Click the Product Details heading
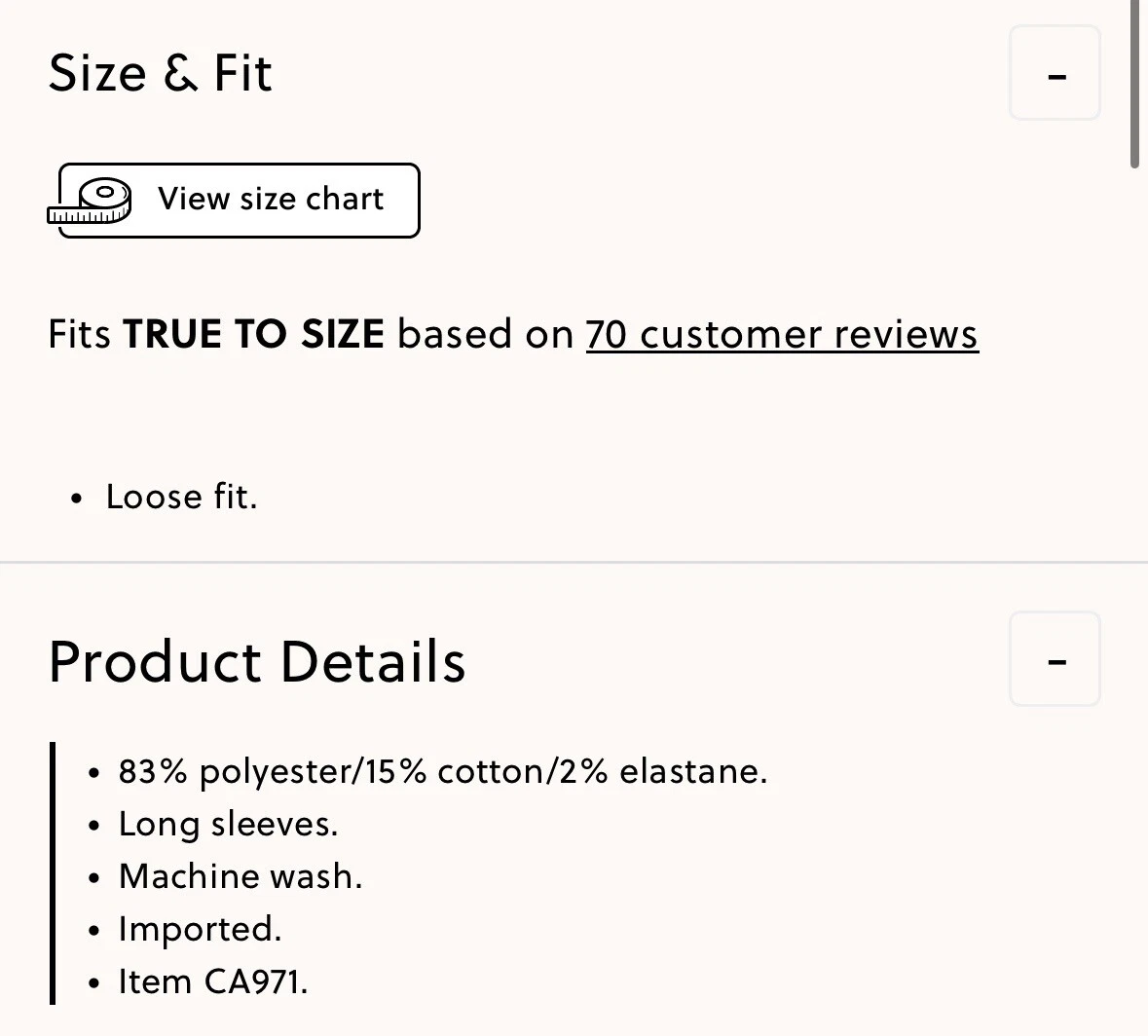 [257, 661]
